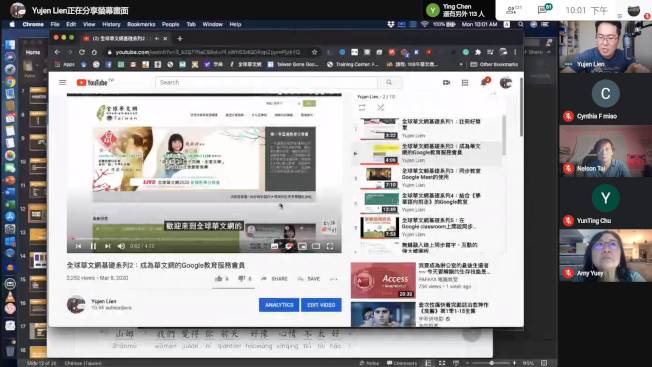Click the SAVE button under the video
652x367 pixels.
tap(309, 279)
